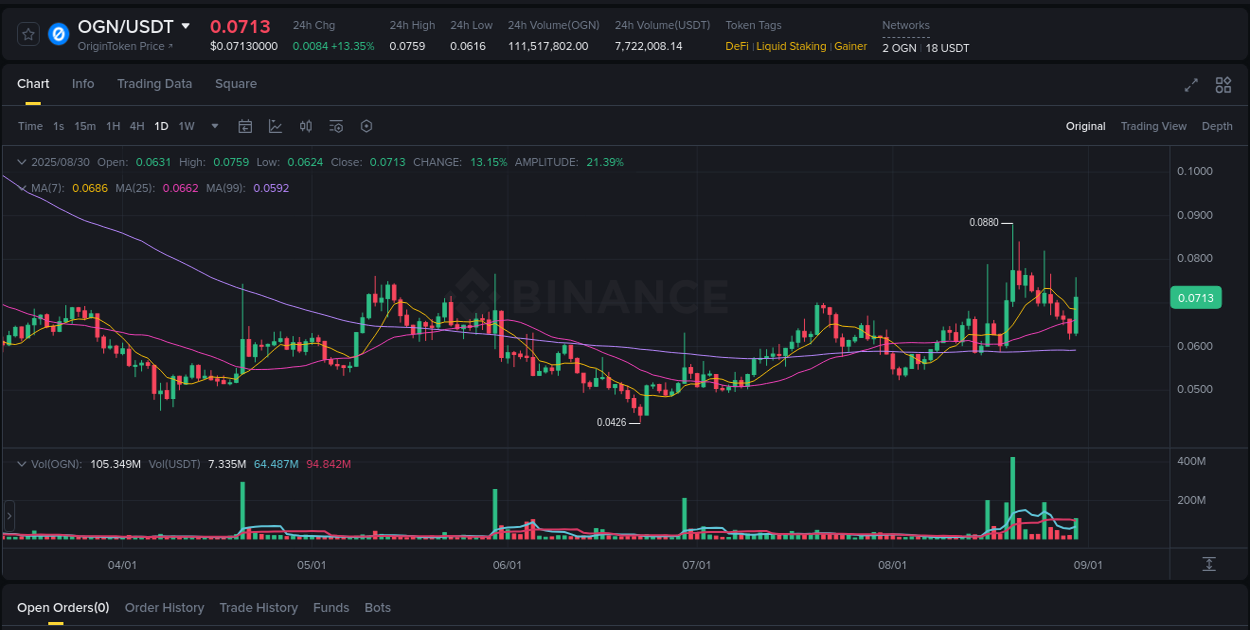Select the 1W candle interval

coord(186,126)
